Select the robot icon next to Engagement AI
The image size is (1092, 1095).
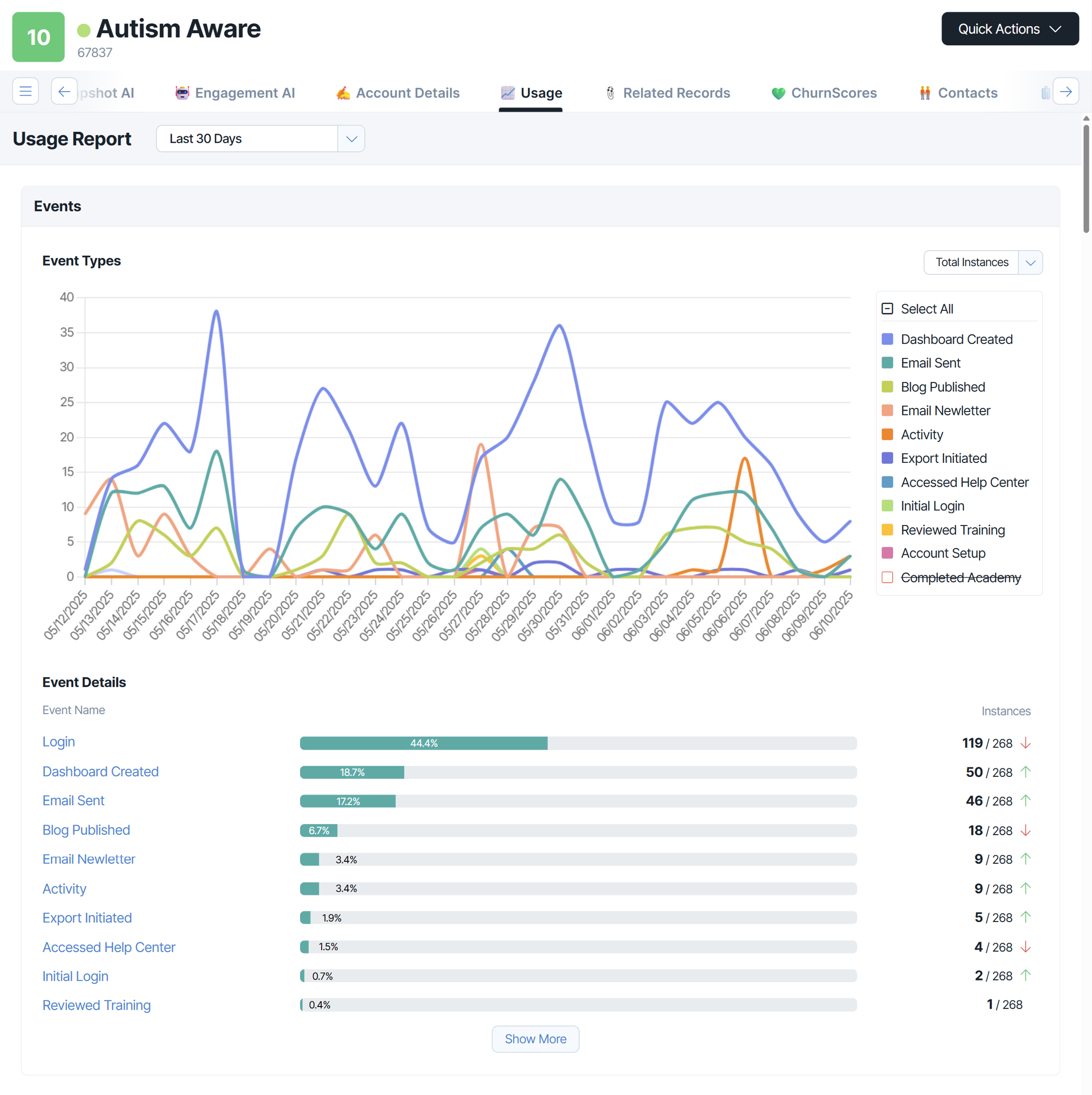pos(181,92)
